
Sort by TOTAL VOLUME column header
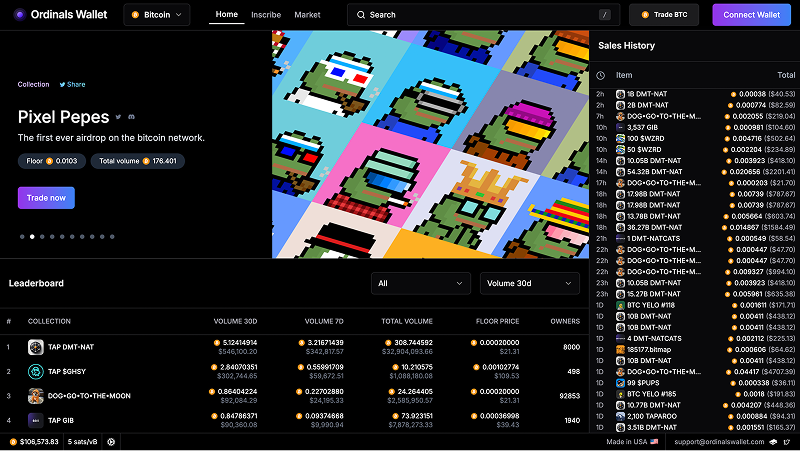(x=407, y=321)
